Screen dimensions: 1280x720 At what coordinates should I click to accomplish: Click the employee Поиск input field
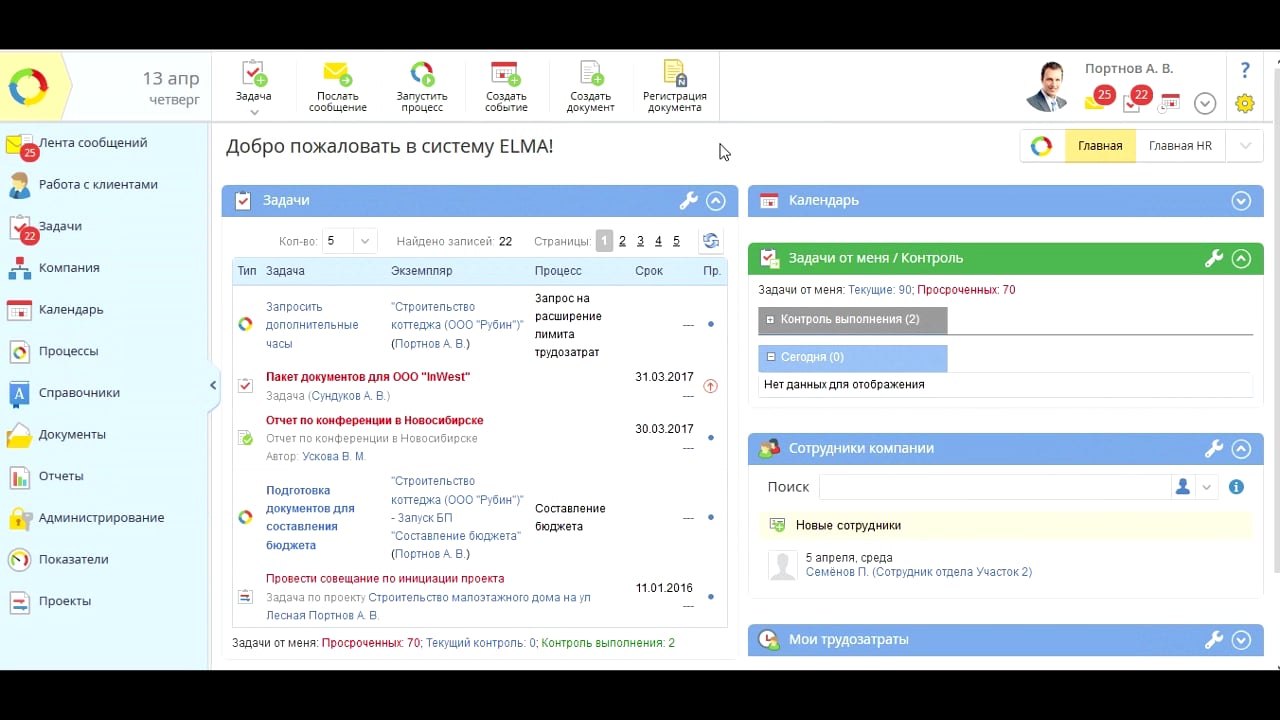point(995,487)
